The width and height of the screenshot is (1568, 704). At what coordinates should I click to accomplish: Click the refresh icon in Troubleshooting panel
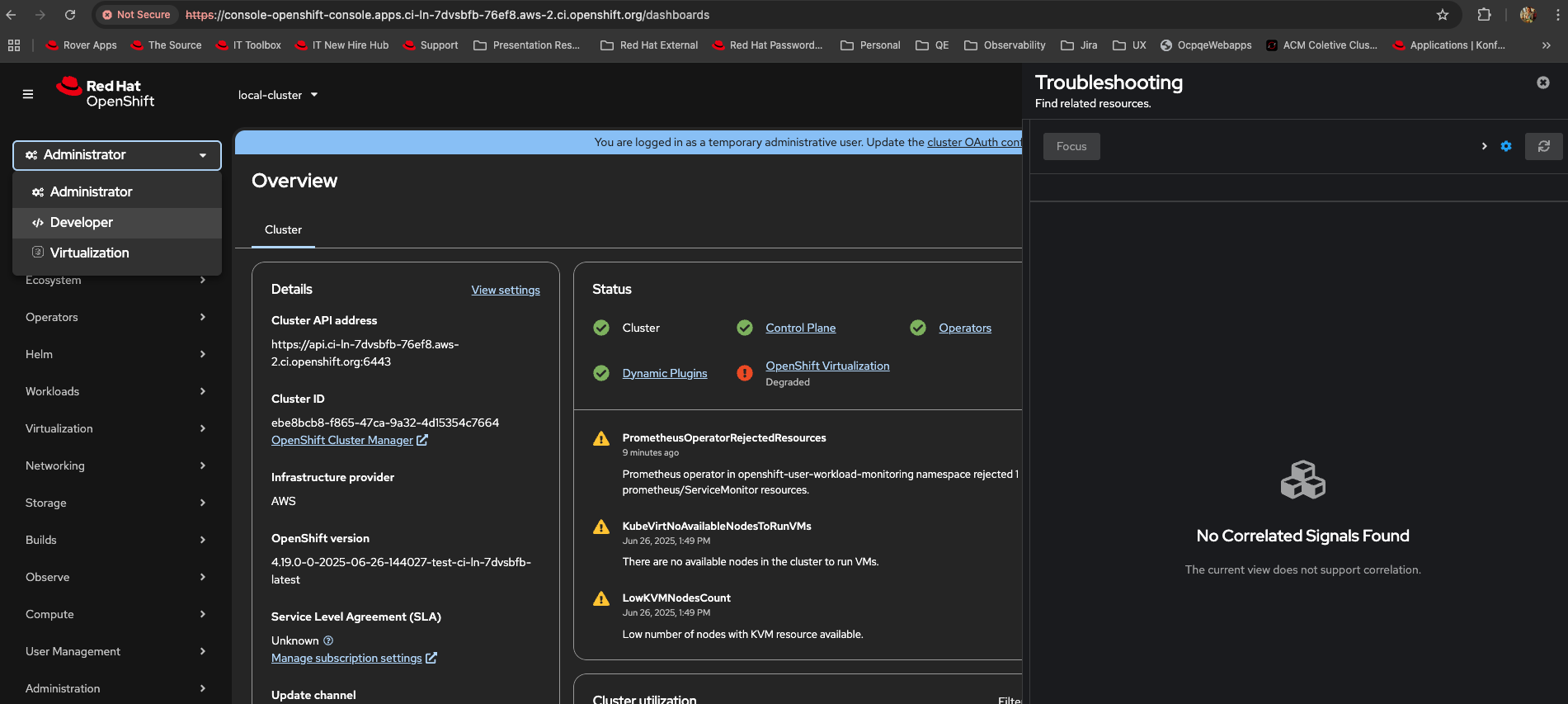click(x=1543, y=146)
